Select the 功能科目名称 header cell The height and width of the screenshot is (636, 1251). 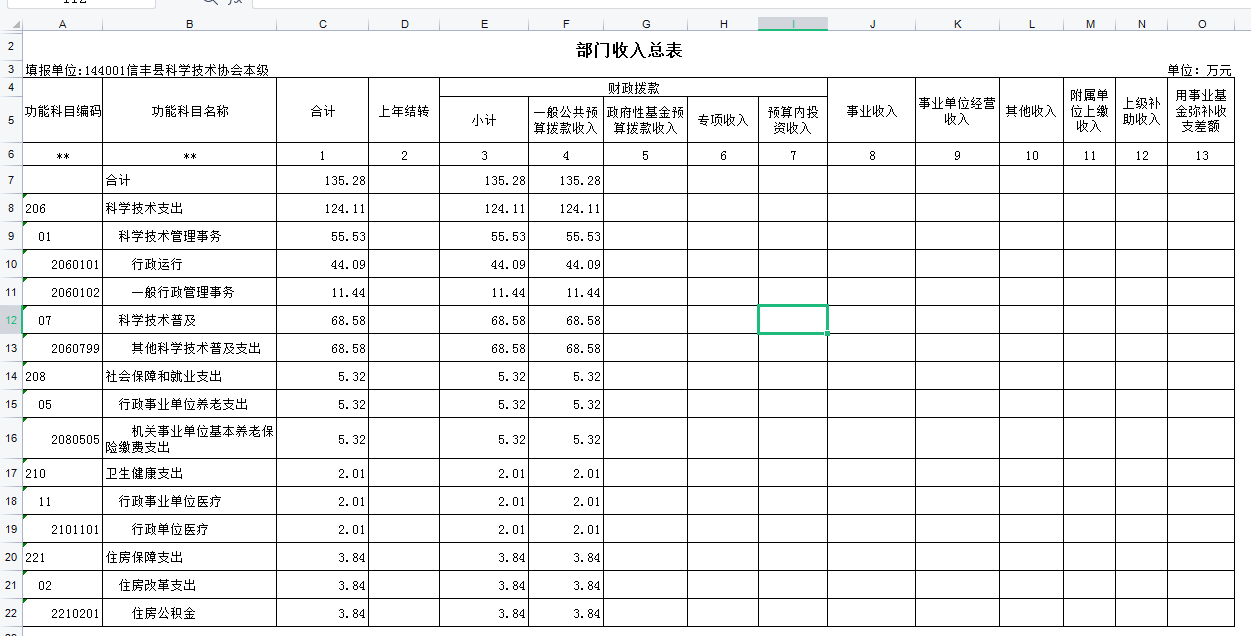(x=189, y=112)
